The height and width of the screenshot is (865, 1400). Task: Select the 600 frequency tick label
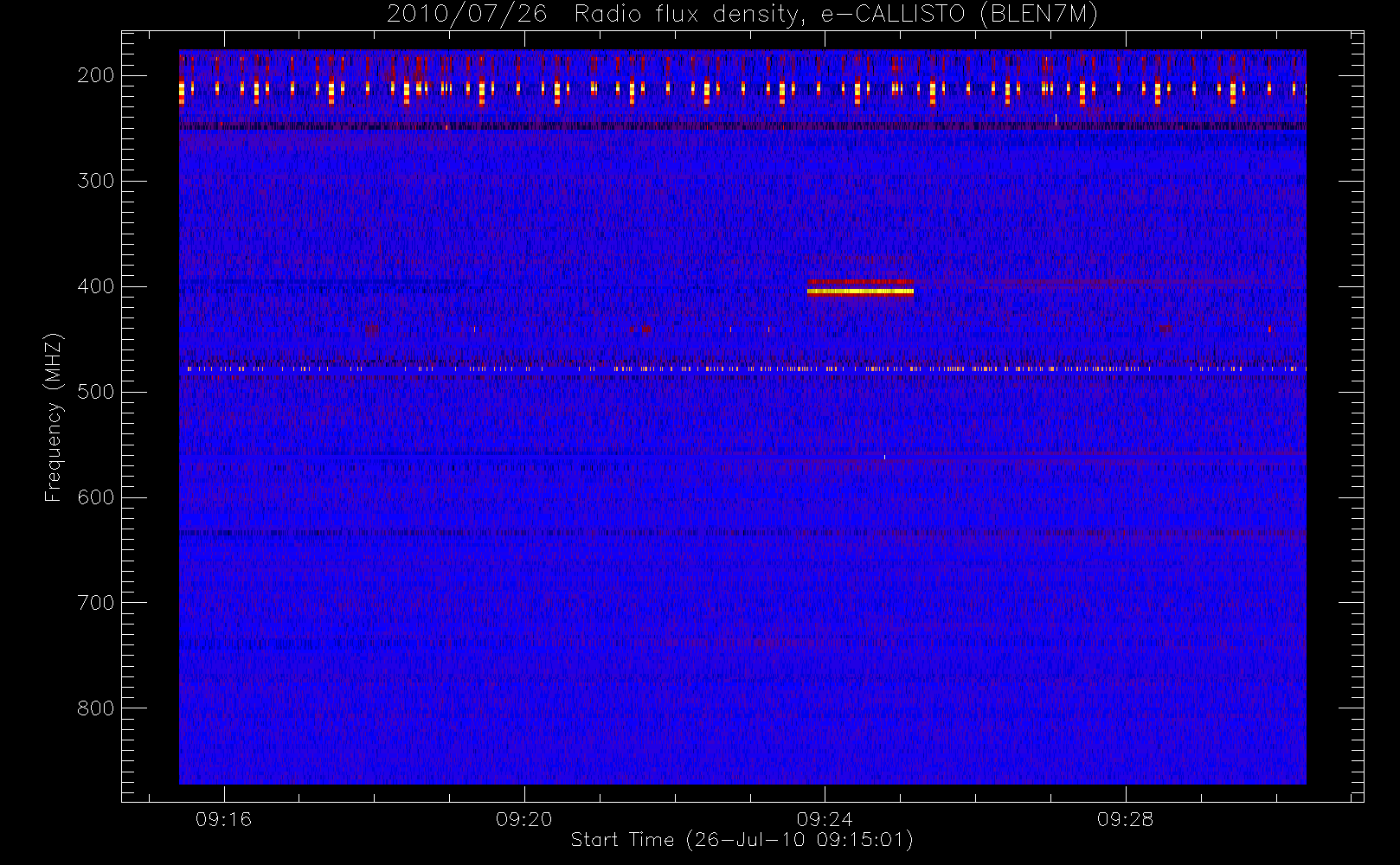coord(96,497)
